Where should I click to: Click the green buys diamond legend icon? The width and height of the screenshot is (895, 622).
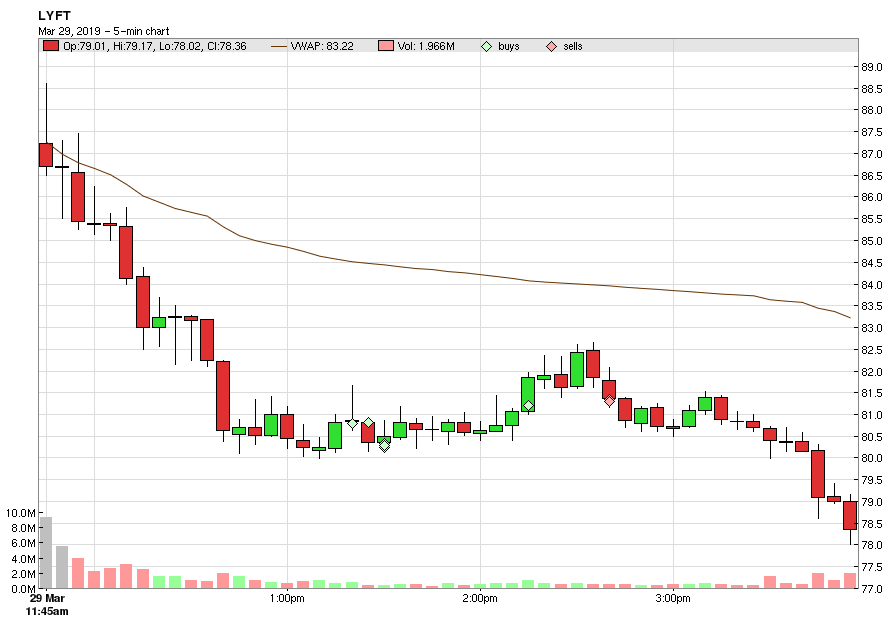(487, 46)
